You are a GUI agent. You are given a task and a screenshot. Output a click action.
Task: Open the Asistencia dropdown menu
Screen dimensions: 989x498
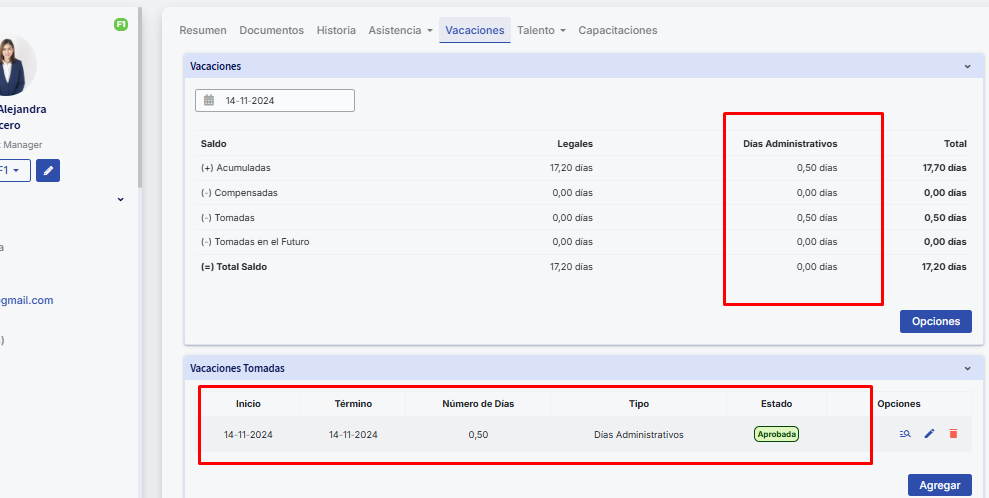(400, 30)
